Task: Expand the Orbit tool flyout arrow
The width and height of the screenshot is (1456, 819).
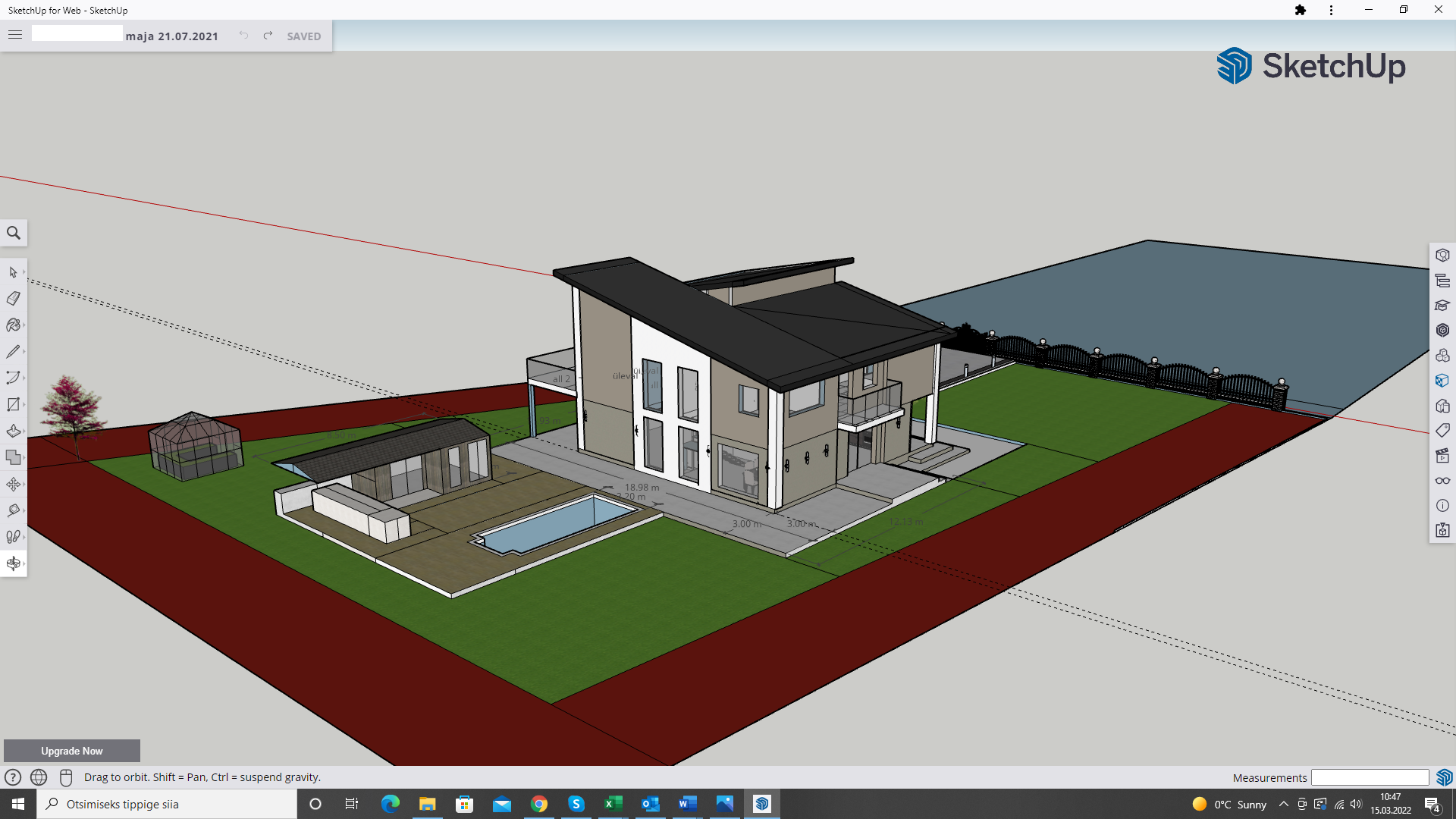Action: pyautogui.click(x=24, y=563)
